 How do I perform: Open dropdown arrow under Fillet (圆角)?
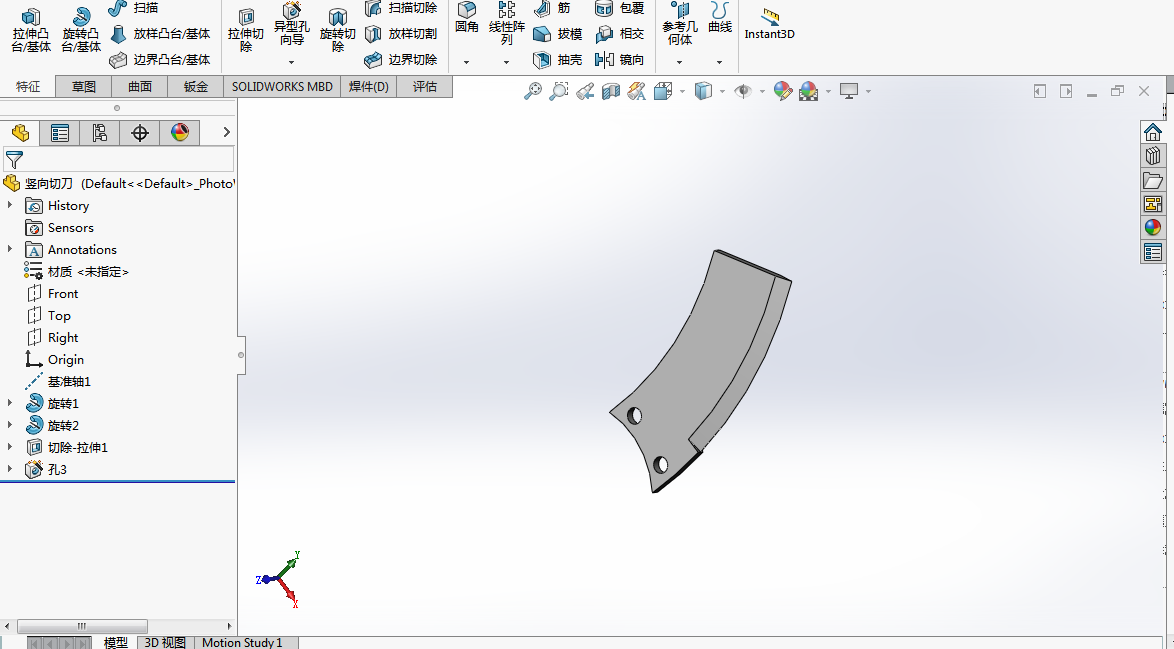tap(466, 62)
